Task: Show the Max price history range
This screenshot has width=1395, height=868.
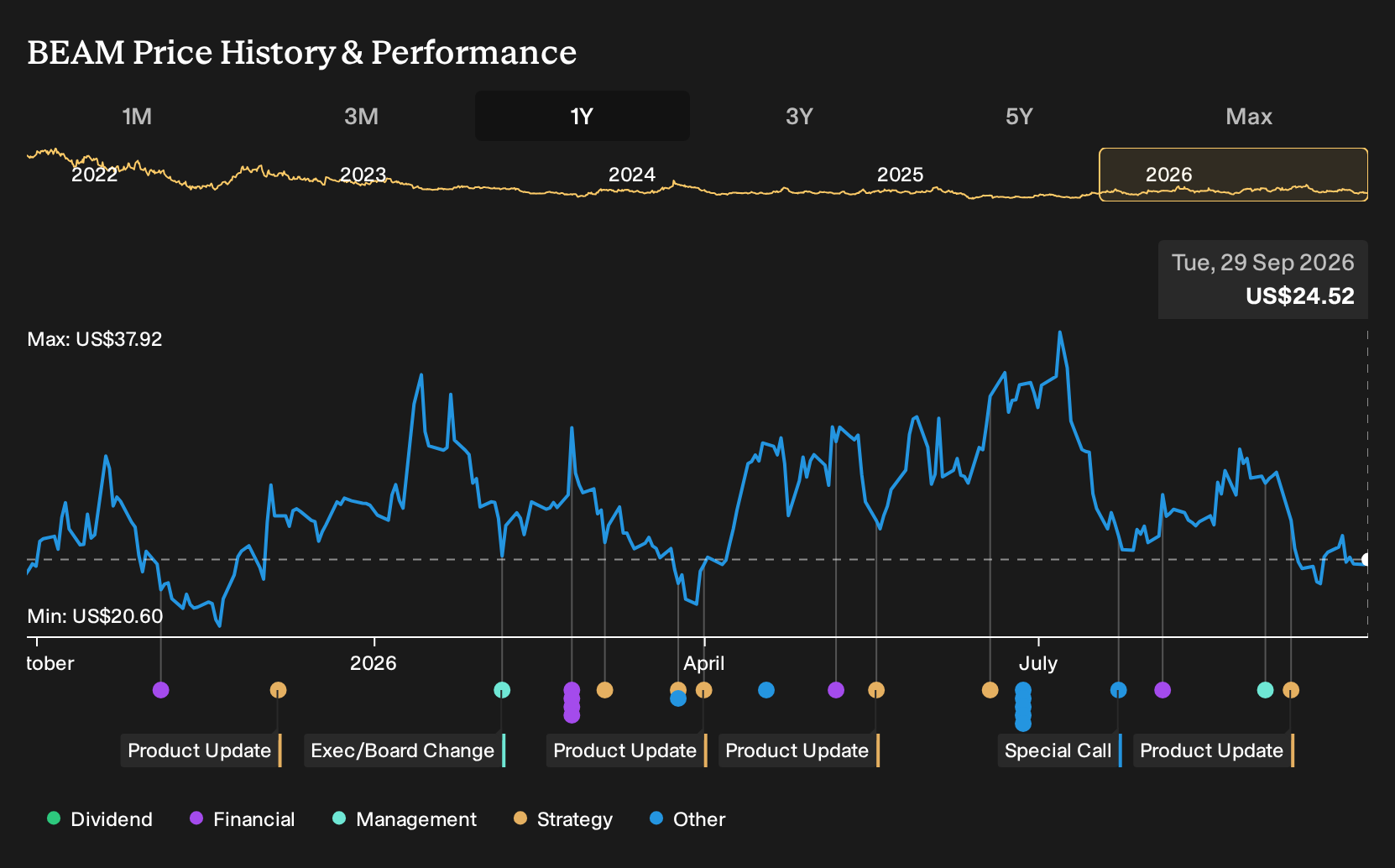Action: pos(1249,116)
